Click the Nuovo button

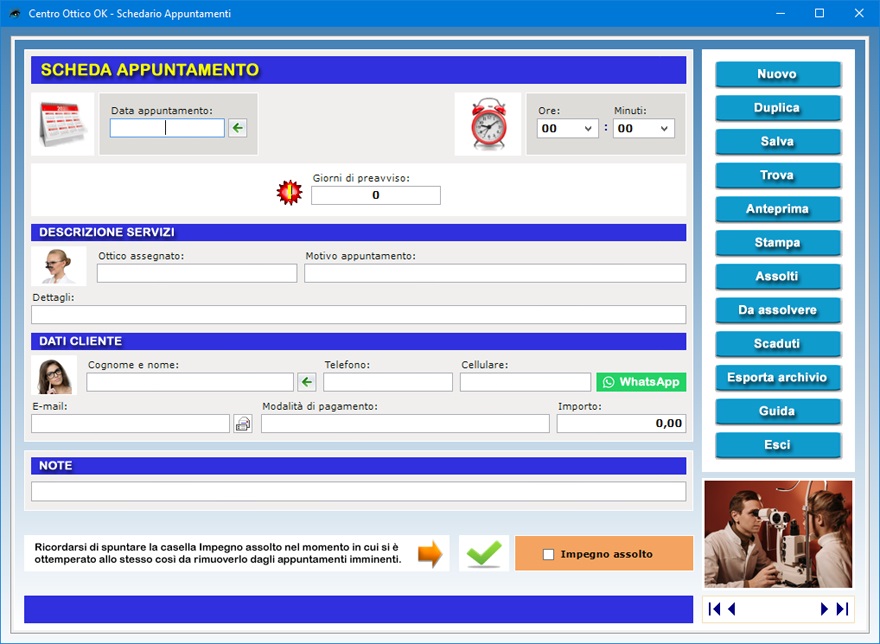(x=777, y=74)
